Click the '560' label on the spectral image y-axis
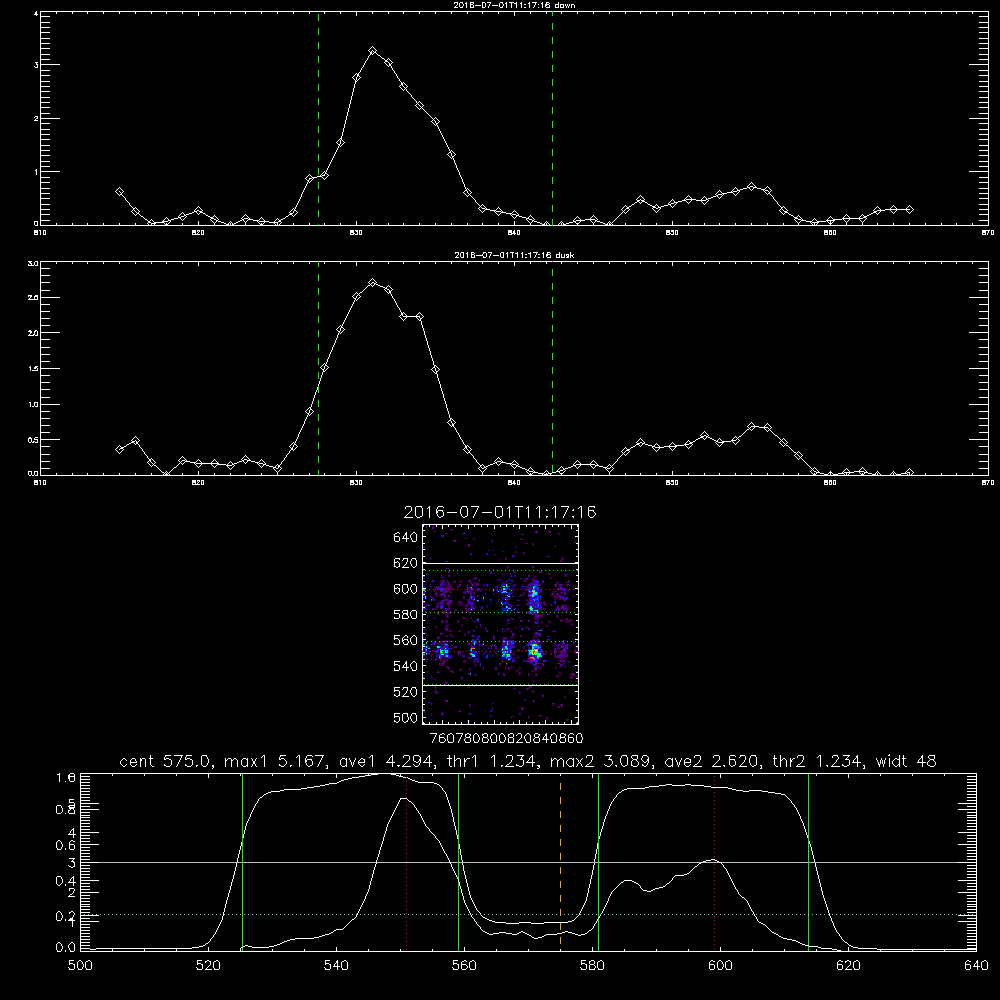Image resolution: width=1000 pixels, height=1000 pixels. [x=406, y=640]
